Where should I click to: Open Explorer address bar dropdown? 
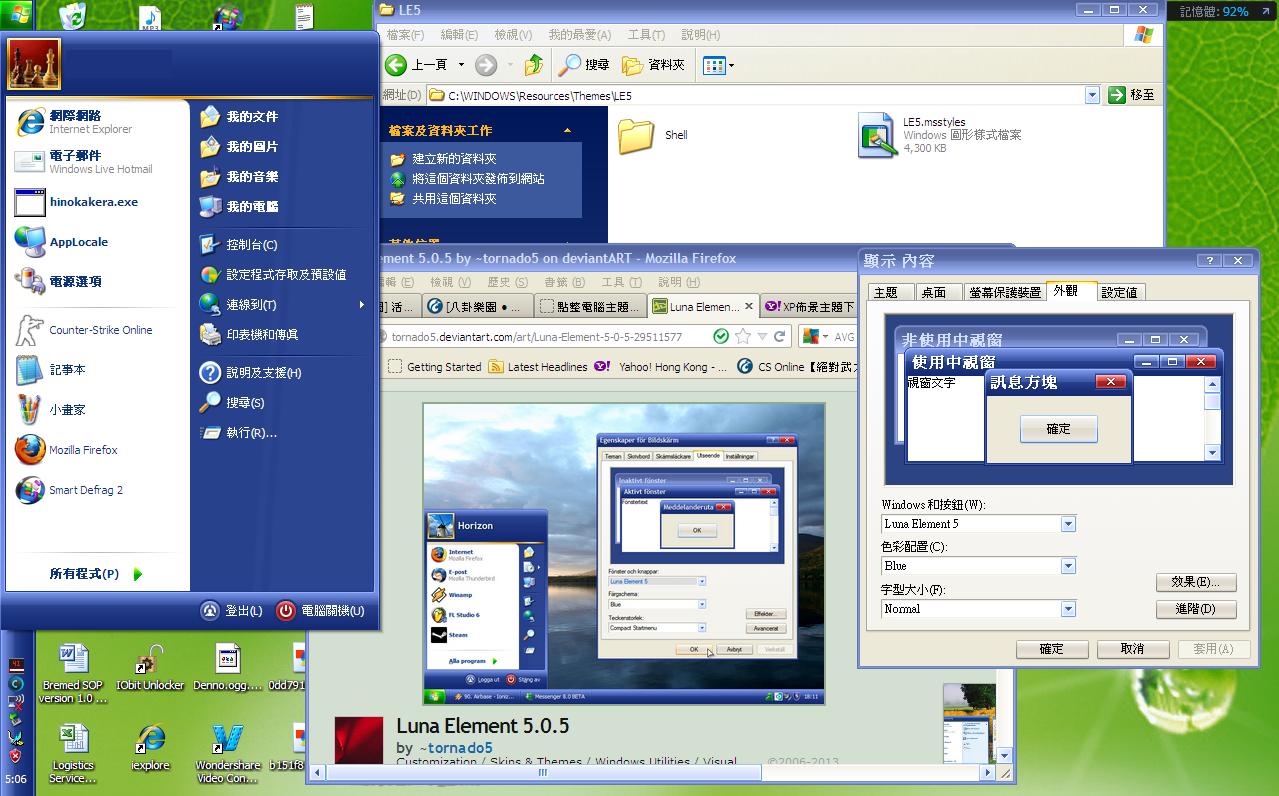coord(1092,95)
